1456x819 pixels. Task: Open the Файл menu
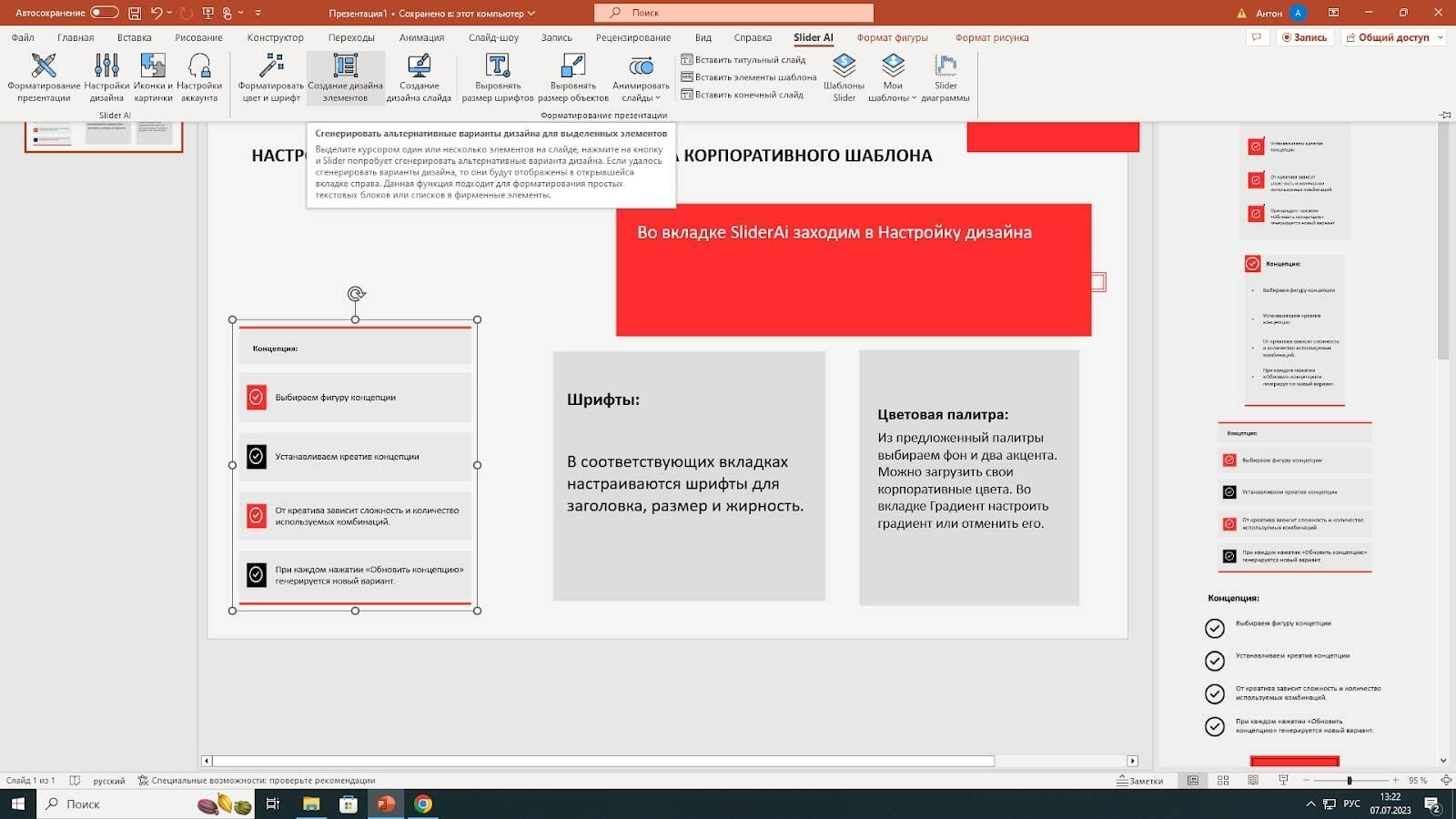click(23, 37)
